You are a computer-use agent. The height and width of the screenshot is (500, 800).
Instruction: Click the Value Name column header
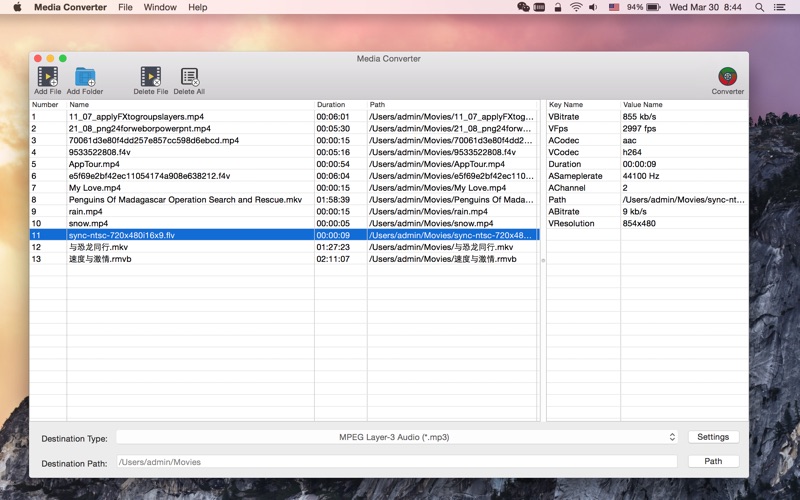[x=685, y=105]
